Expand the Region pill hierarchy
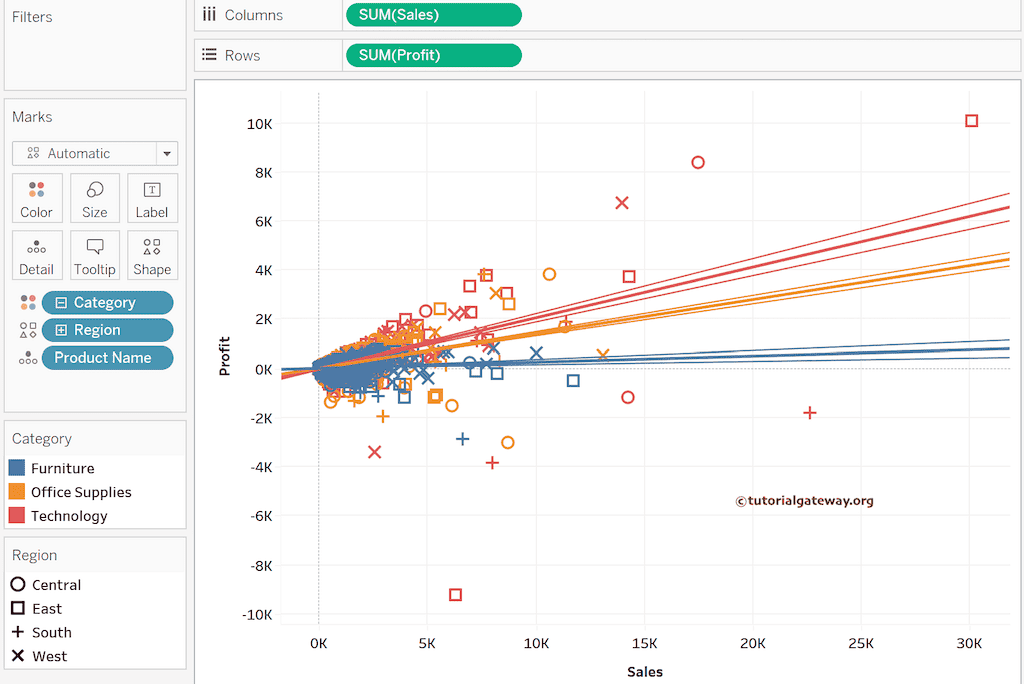The image size is (1024, 684). click(61, 330)
